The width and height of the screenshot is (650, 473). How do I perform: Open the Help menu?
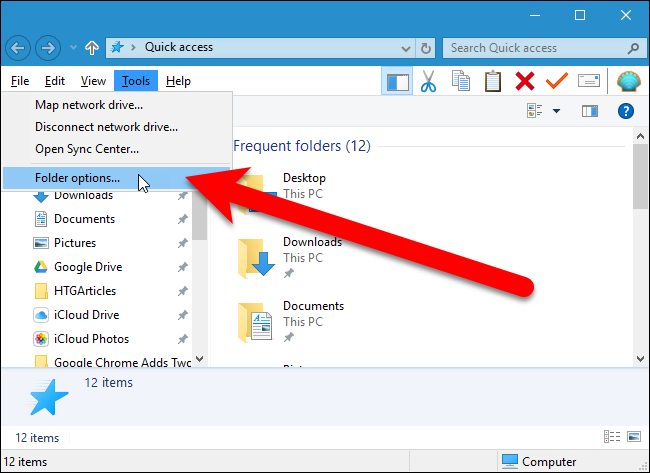coord(178,81)
